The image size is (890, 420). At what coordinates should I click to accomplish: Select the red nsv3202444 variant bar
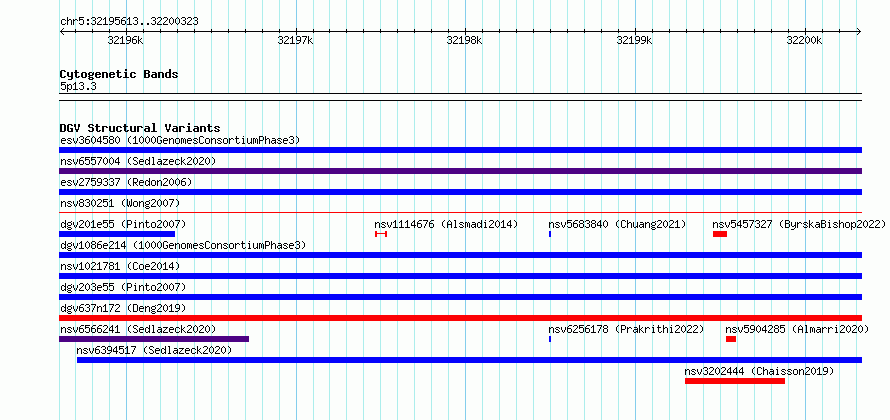pyautogui.click(x=735, y=381)
